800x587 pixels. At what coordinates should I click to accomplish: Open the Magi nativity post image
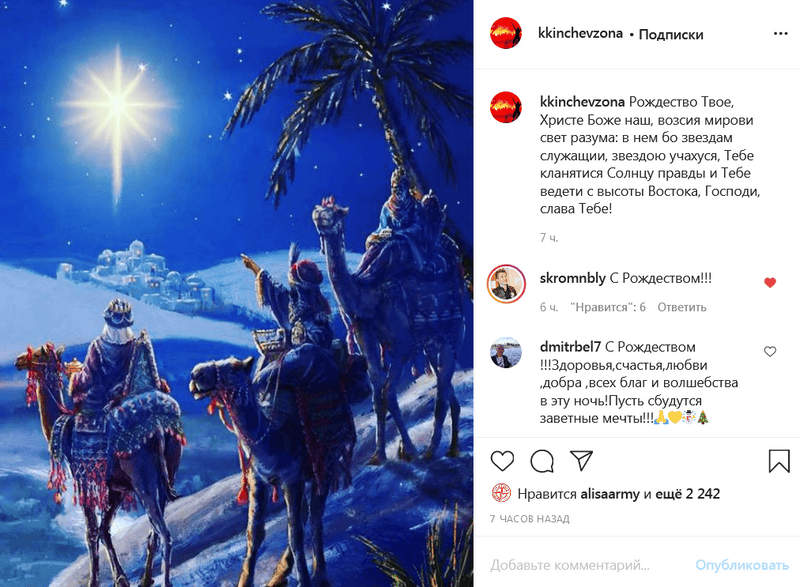click(237, 293)
